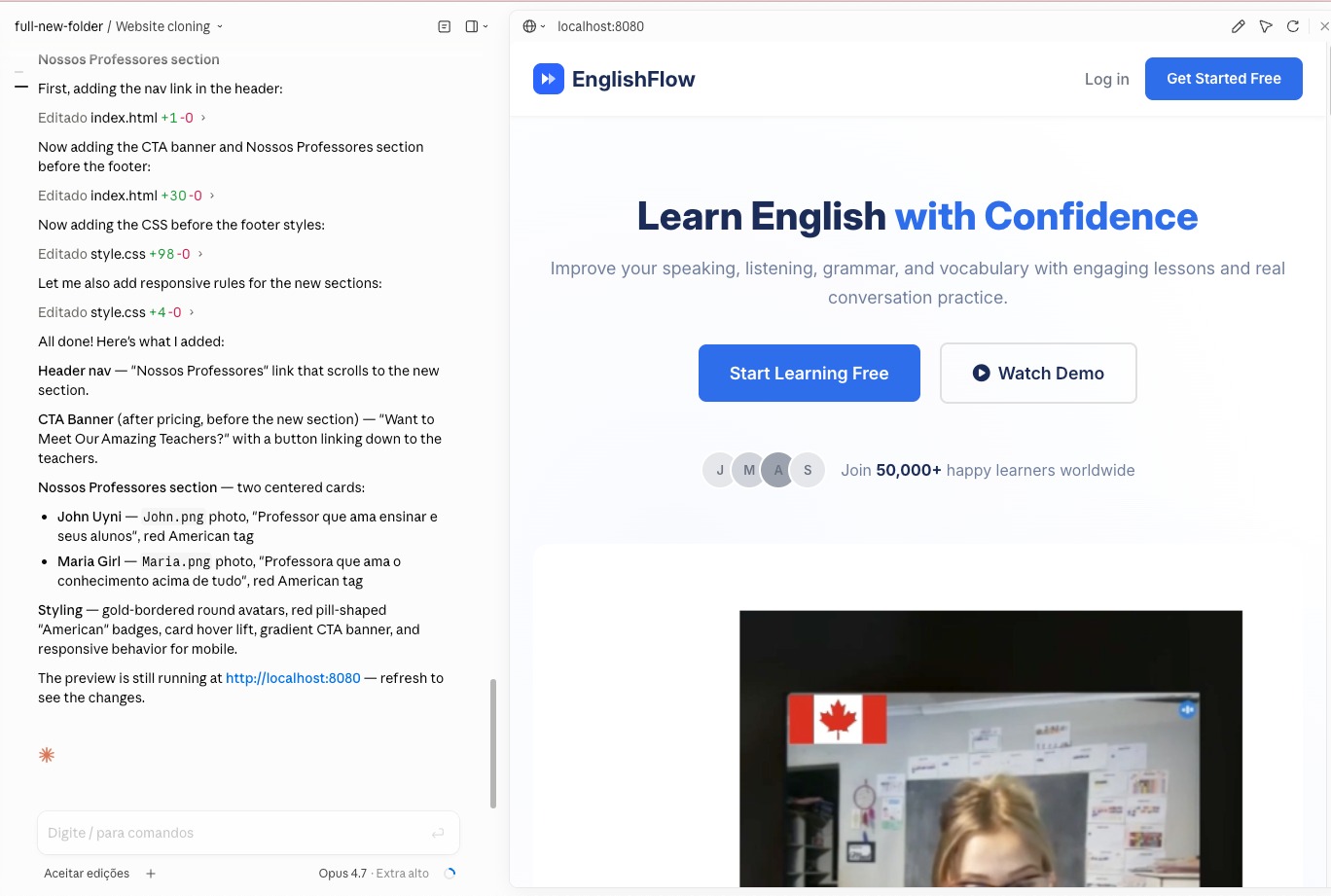Click the Let me also add responsive rules text
1331x896 pixels.
pyautogui.click(x=210, y=283)
